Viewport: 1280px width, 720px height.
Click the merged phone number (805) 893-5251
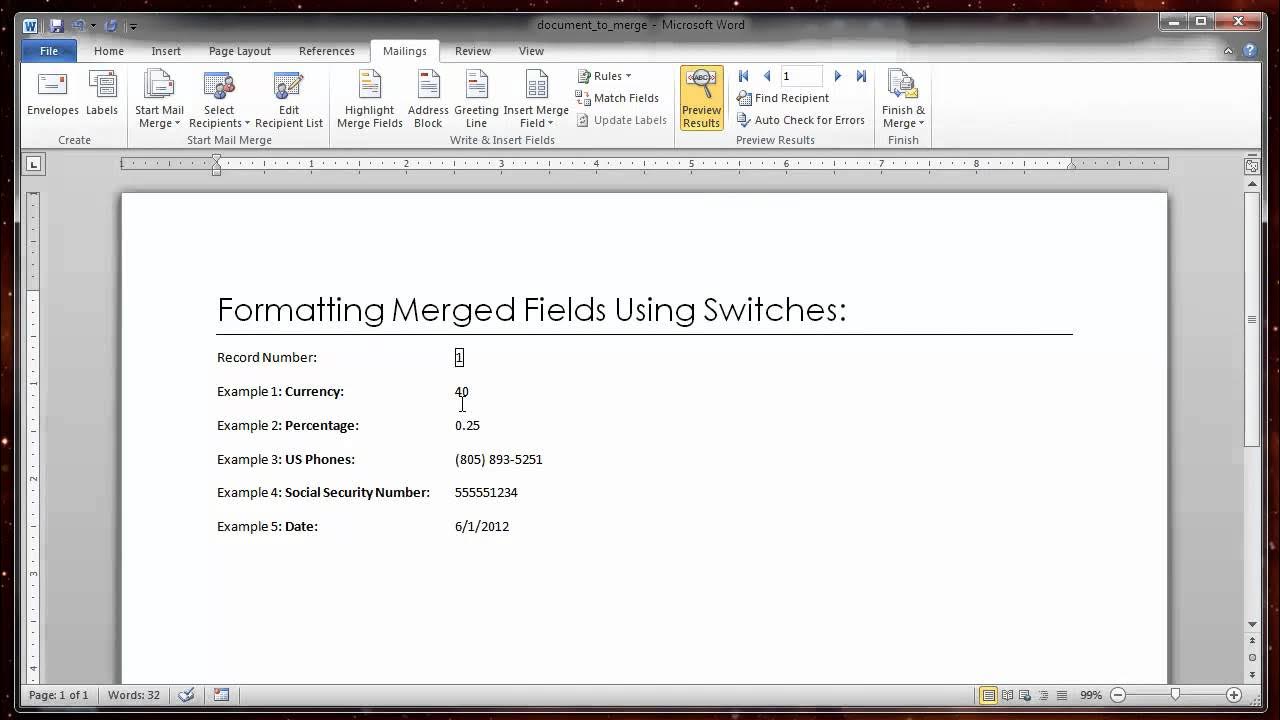point(499,460)
